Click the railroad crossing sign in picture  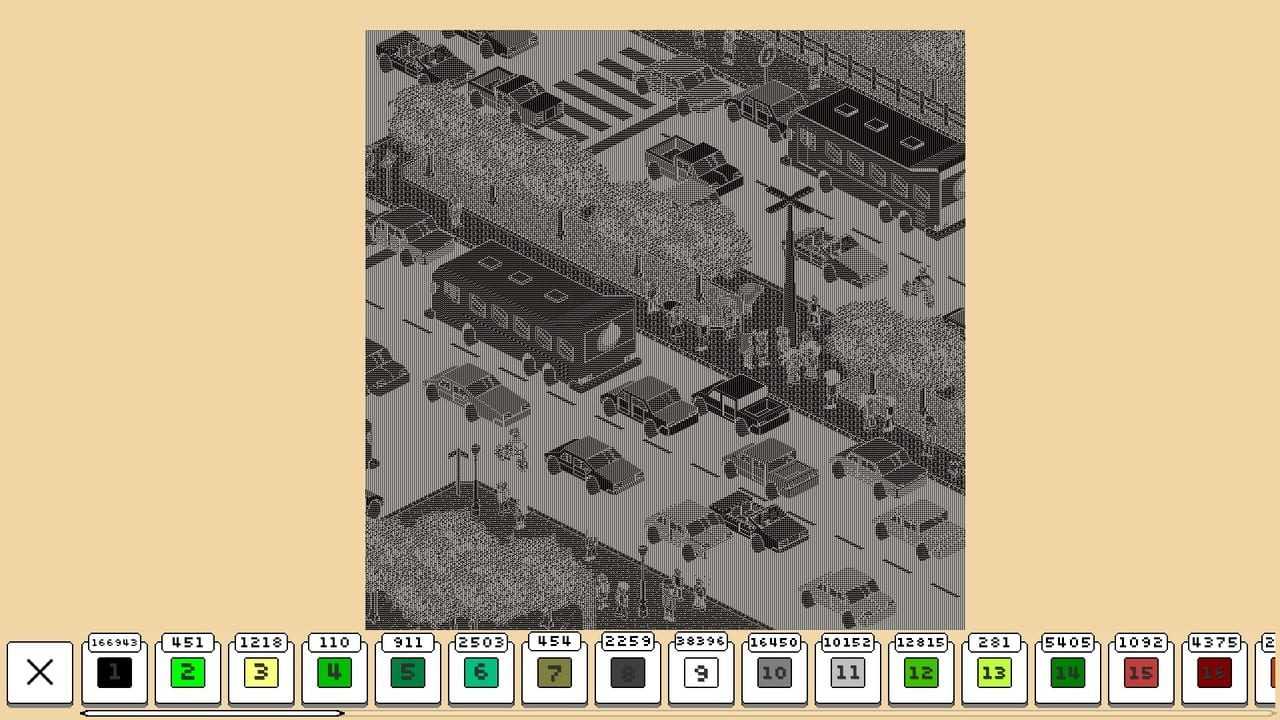pyautogui.click(x=789, y=201)
